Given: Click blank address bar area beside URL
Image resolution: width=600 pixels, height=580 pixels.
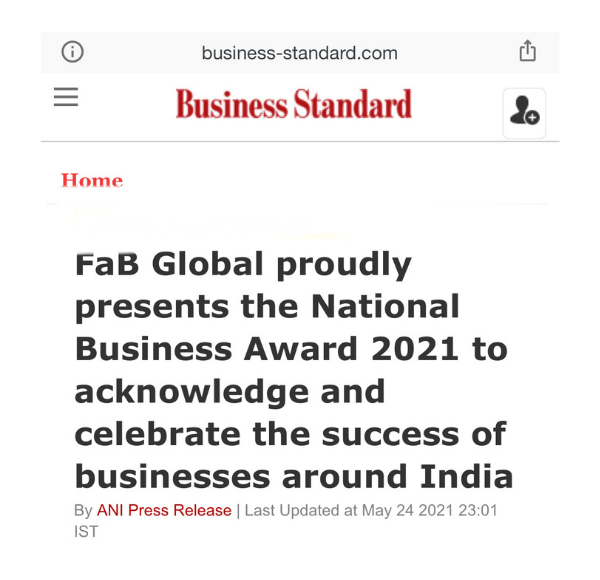Looking at the screenshot, I should pyautogui.click(x=455, y=53).
